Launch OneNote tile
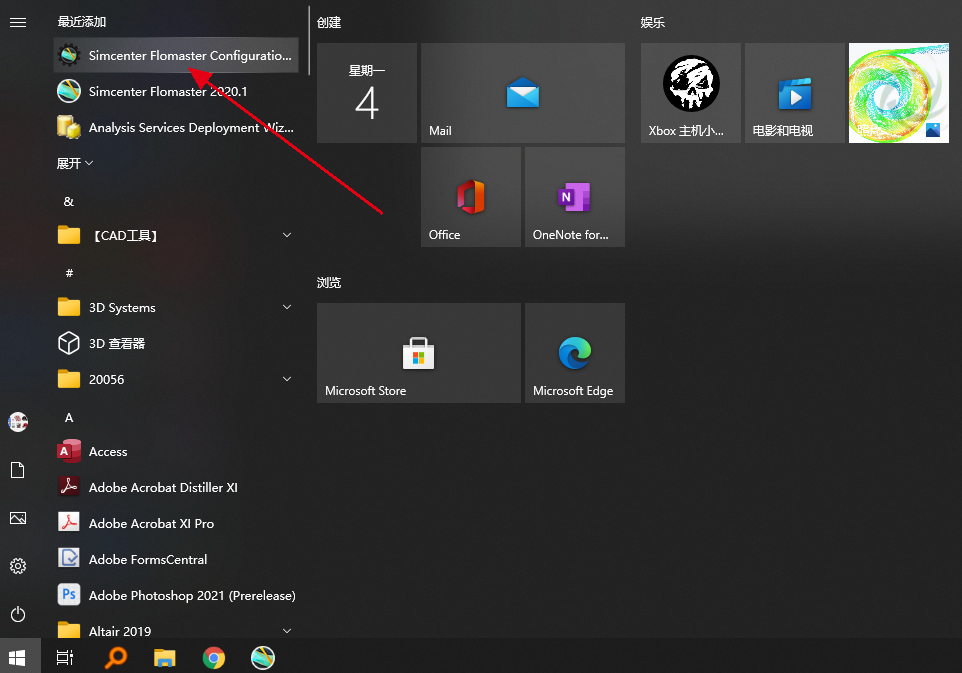962x673 pixels. click(575, 197)
